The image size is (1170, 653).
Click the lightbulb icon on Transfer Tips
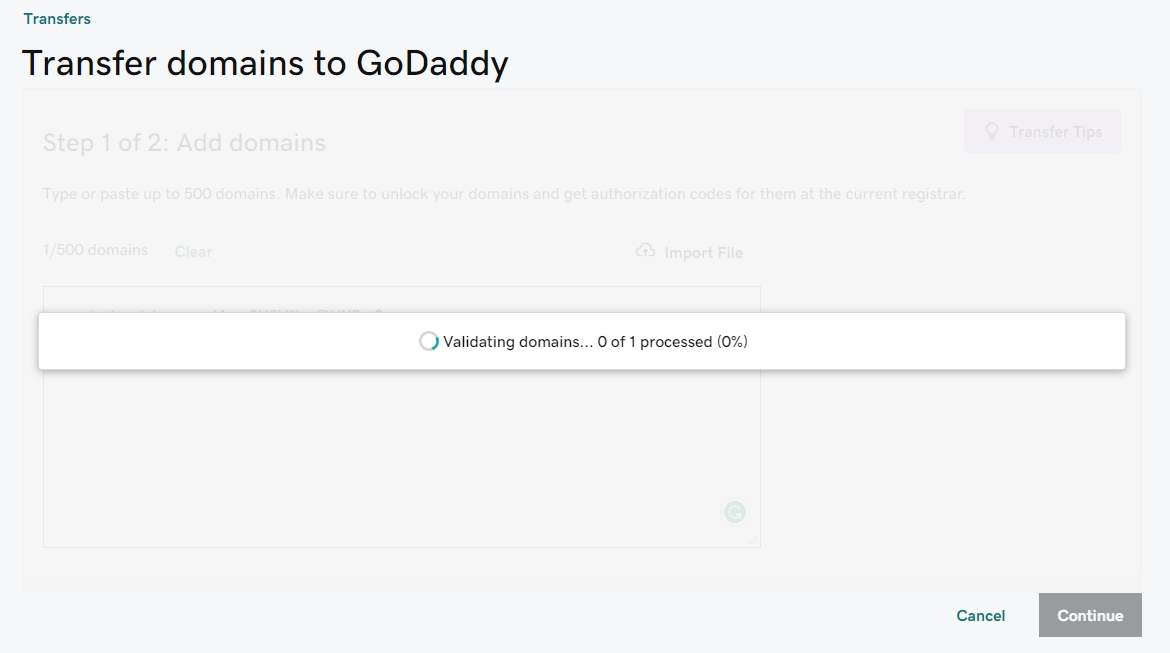[x=992, y=131]
